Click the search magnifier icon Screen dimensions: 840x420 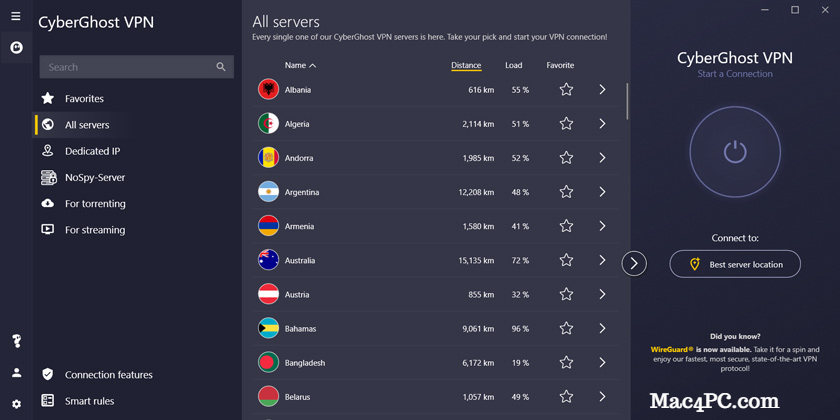[221, 67]
